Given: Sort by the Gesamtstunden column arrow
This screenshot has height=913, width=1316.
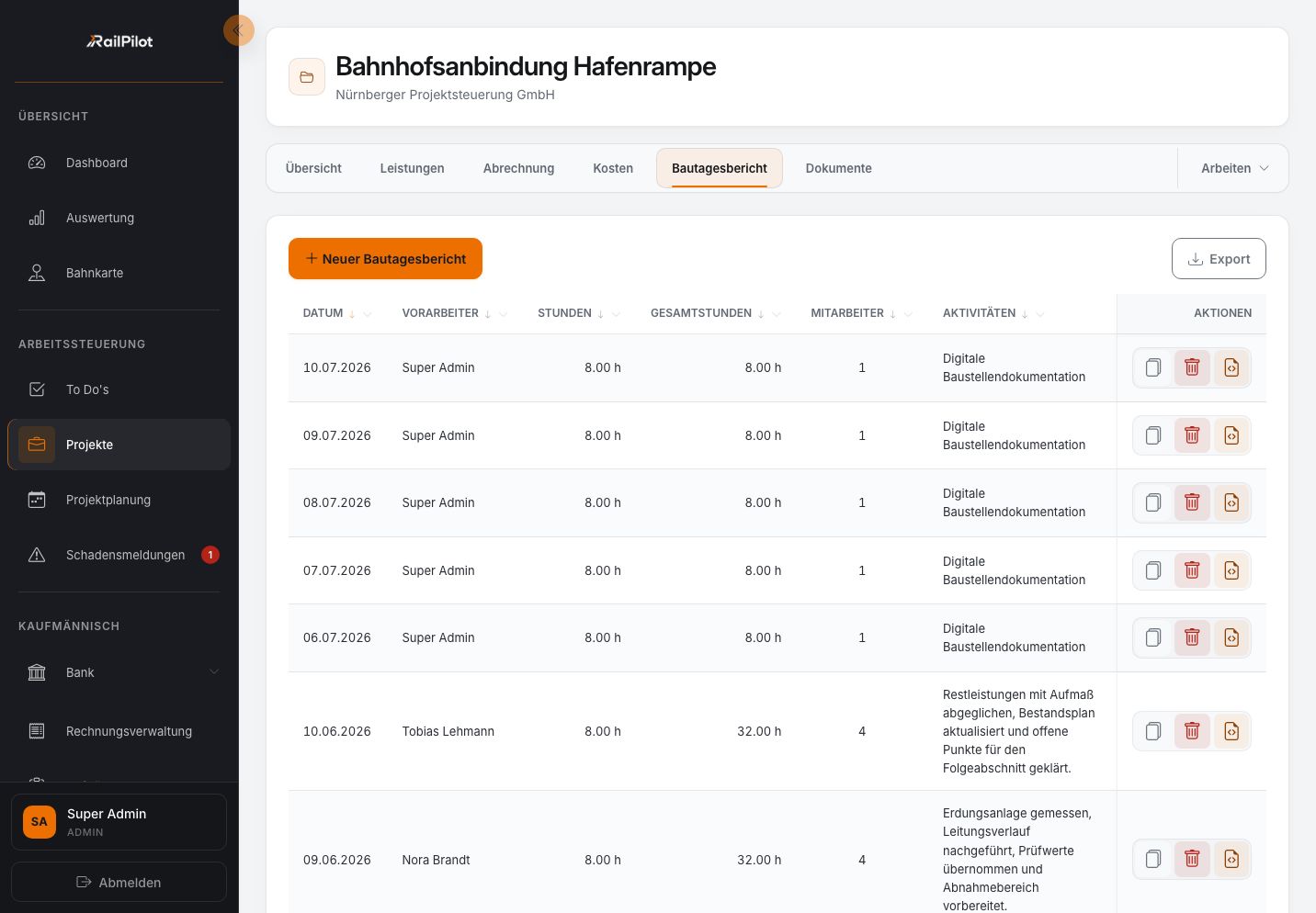Looking at the screenshot, I should (761, 314).
